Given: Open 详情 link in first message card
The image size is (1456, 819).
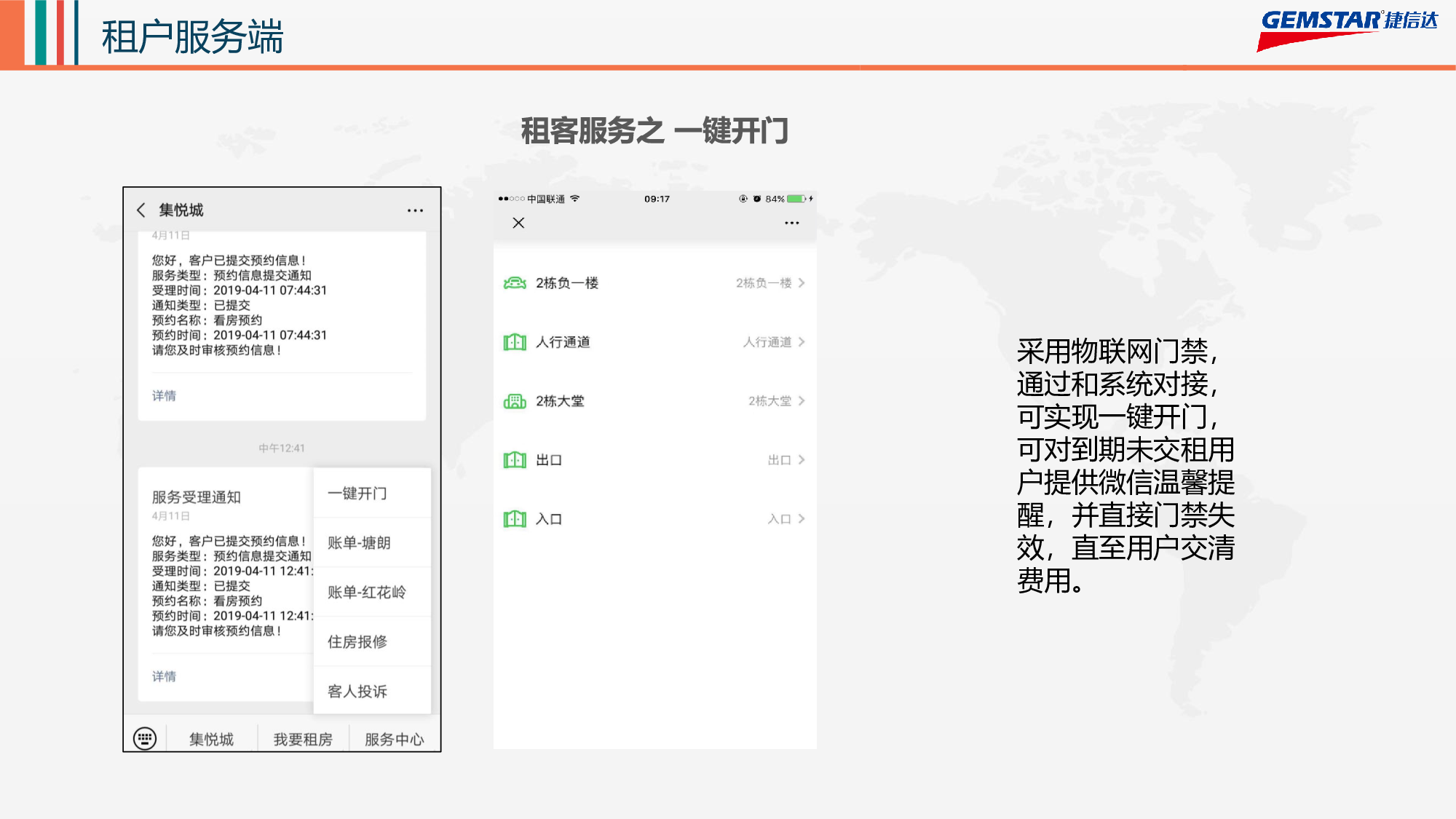Looking at the screenshot, I should [x=164, y=396].
